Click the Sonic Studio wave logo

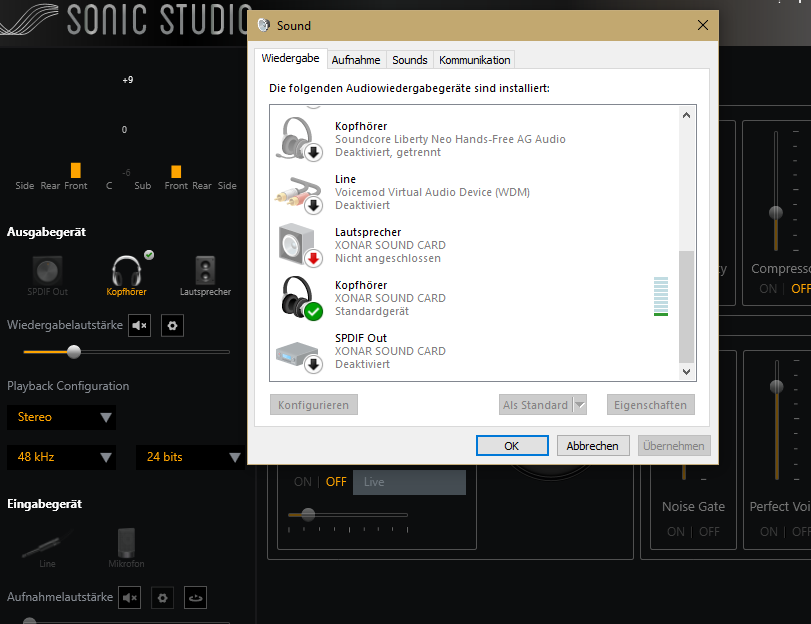click(x=29, y=19)
